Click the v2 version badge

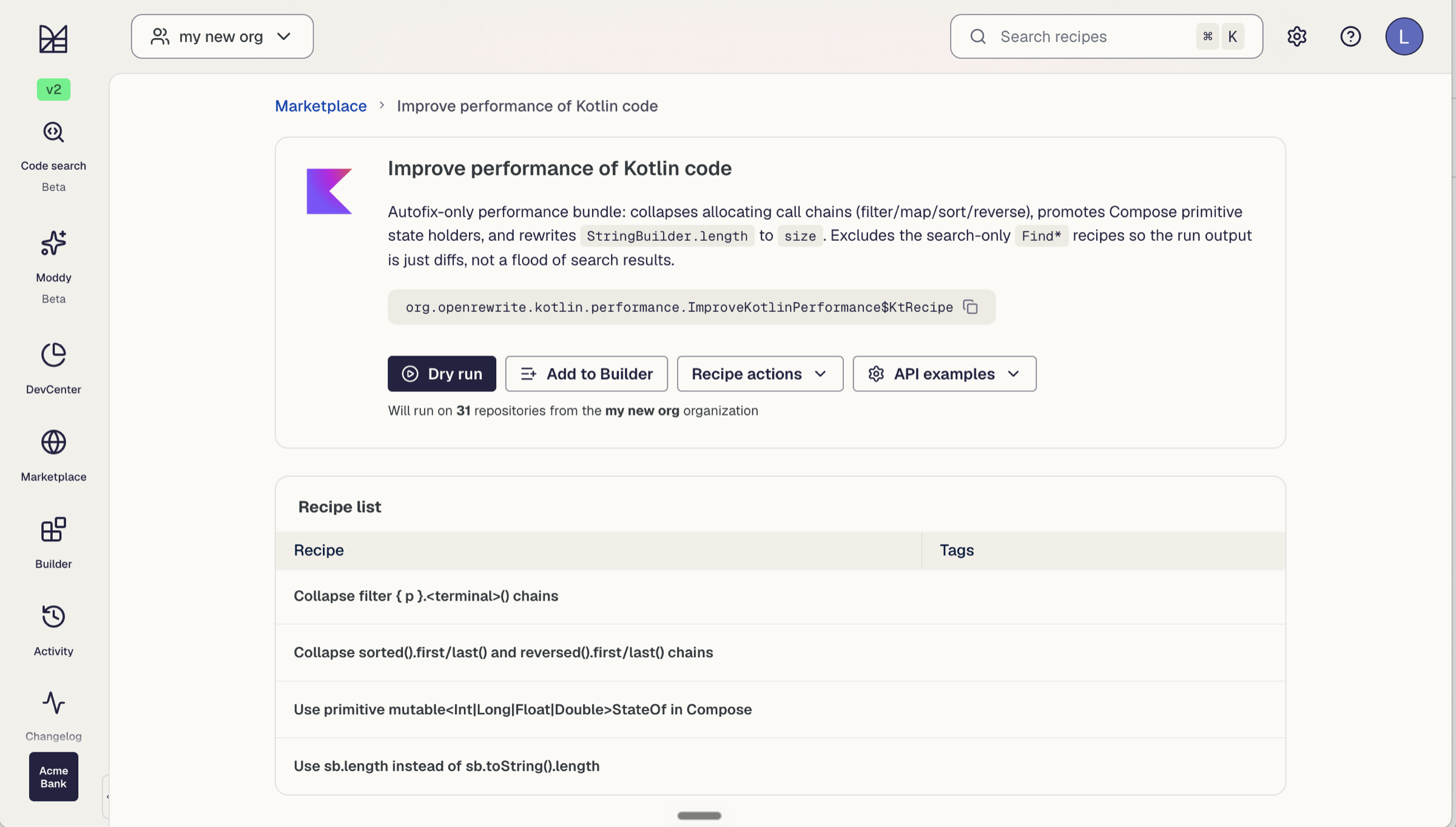pos(53,89)
